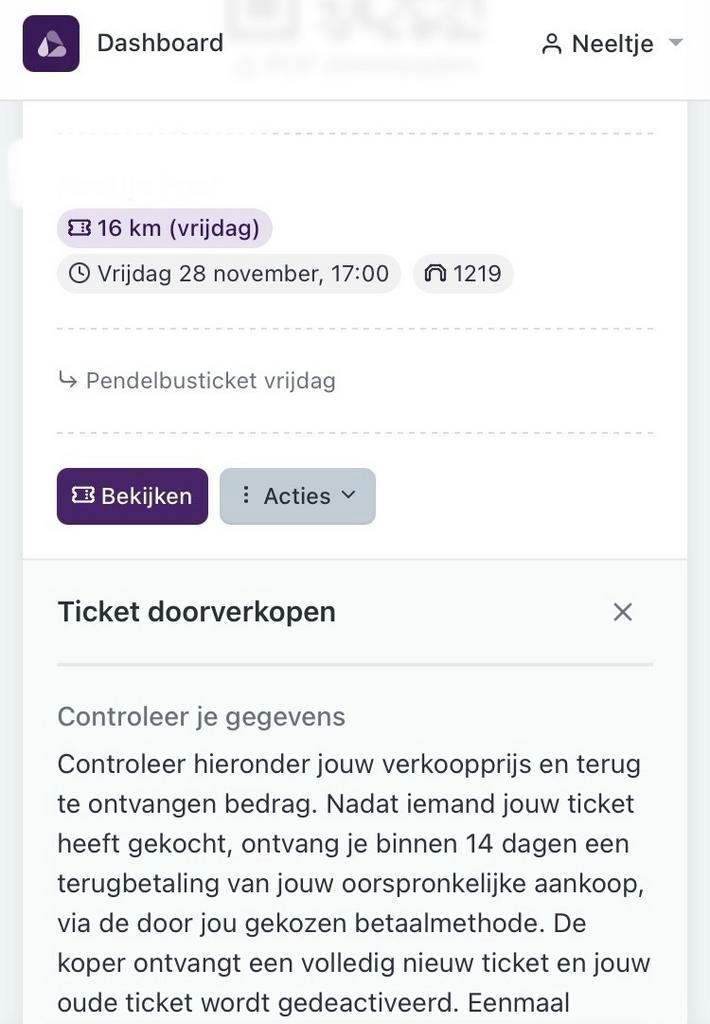Click the three-dots icon on the Acties button

click(x=245, y=495)
